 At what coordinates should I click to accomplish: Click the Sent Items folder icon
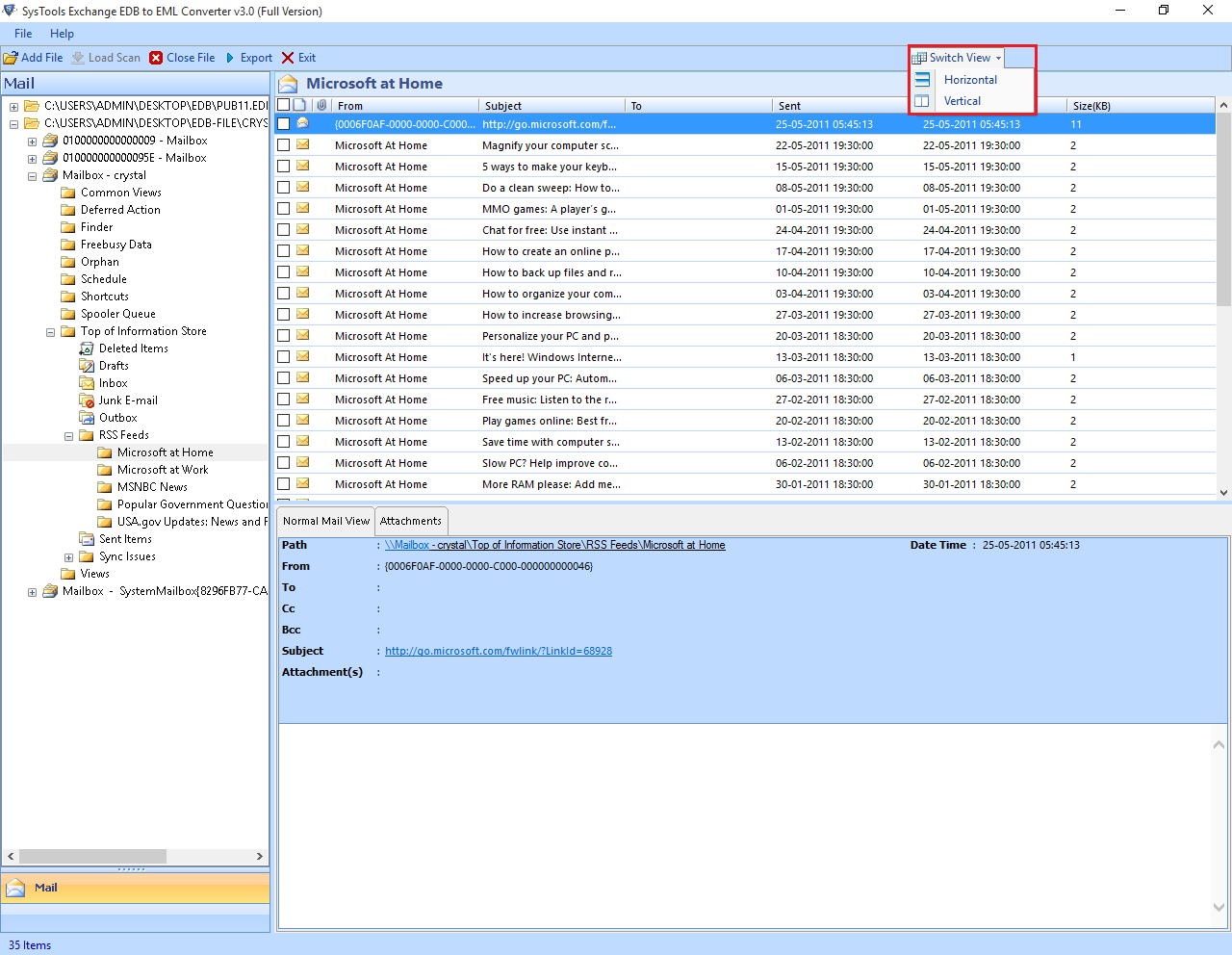[87, 539]
